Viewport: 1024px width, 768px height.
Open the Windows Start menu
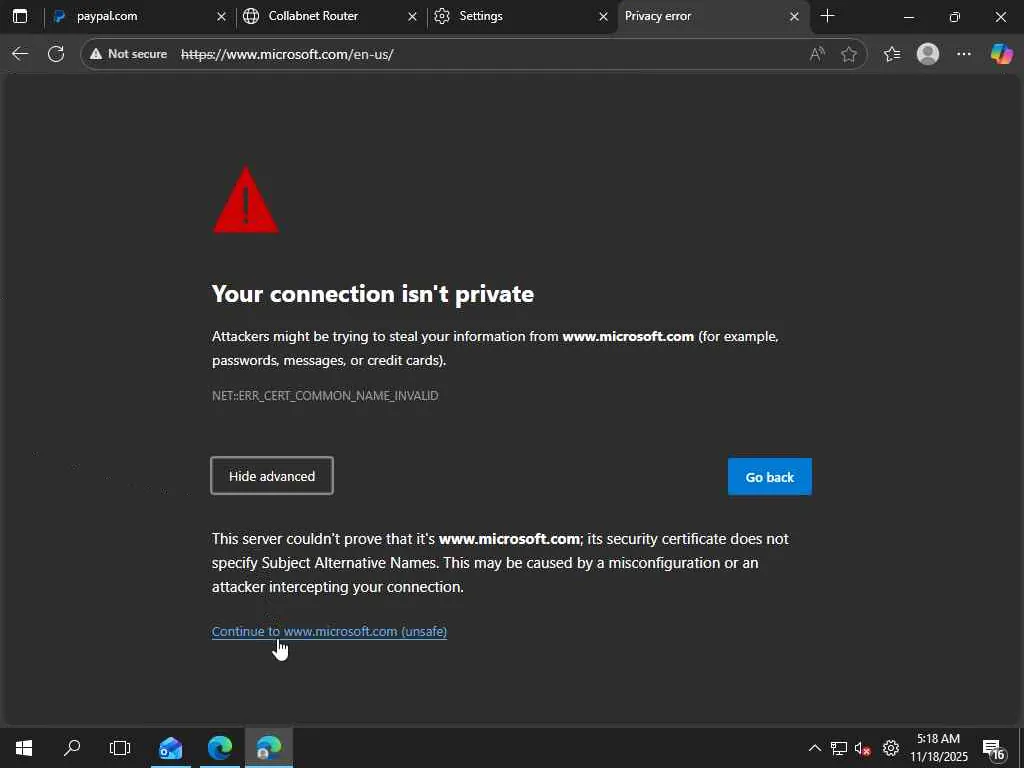pyautogui.click(x=24, y=748)
